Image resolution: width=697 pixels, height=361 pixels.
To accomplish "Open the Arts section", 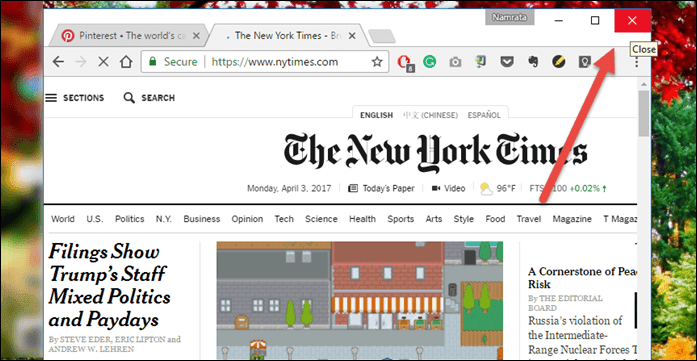I will coord(434,219).
